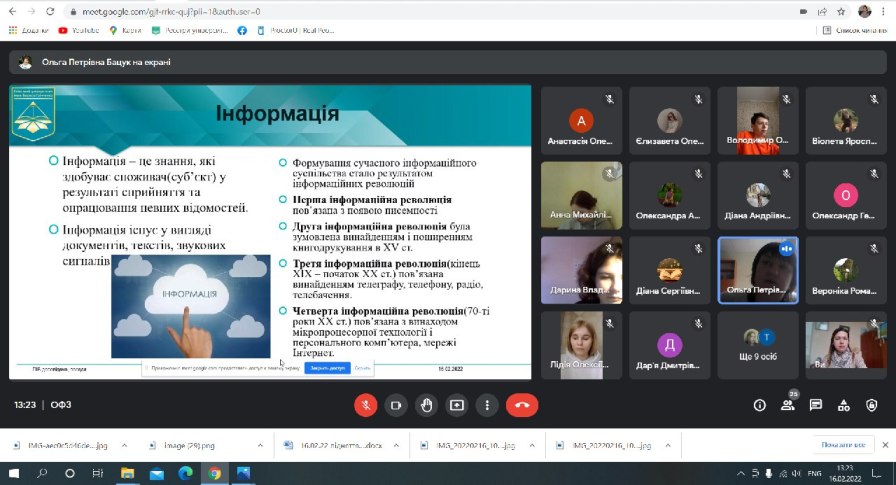Viewport: 896px width, 485px height.
Task: Click camera indicator icon in address bar
Action: 803,11
